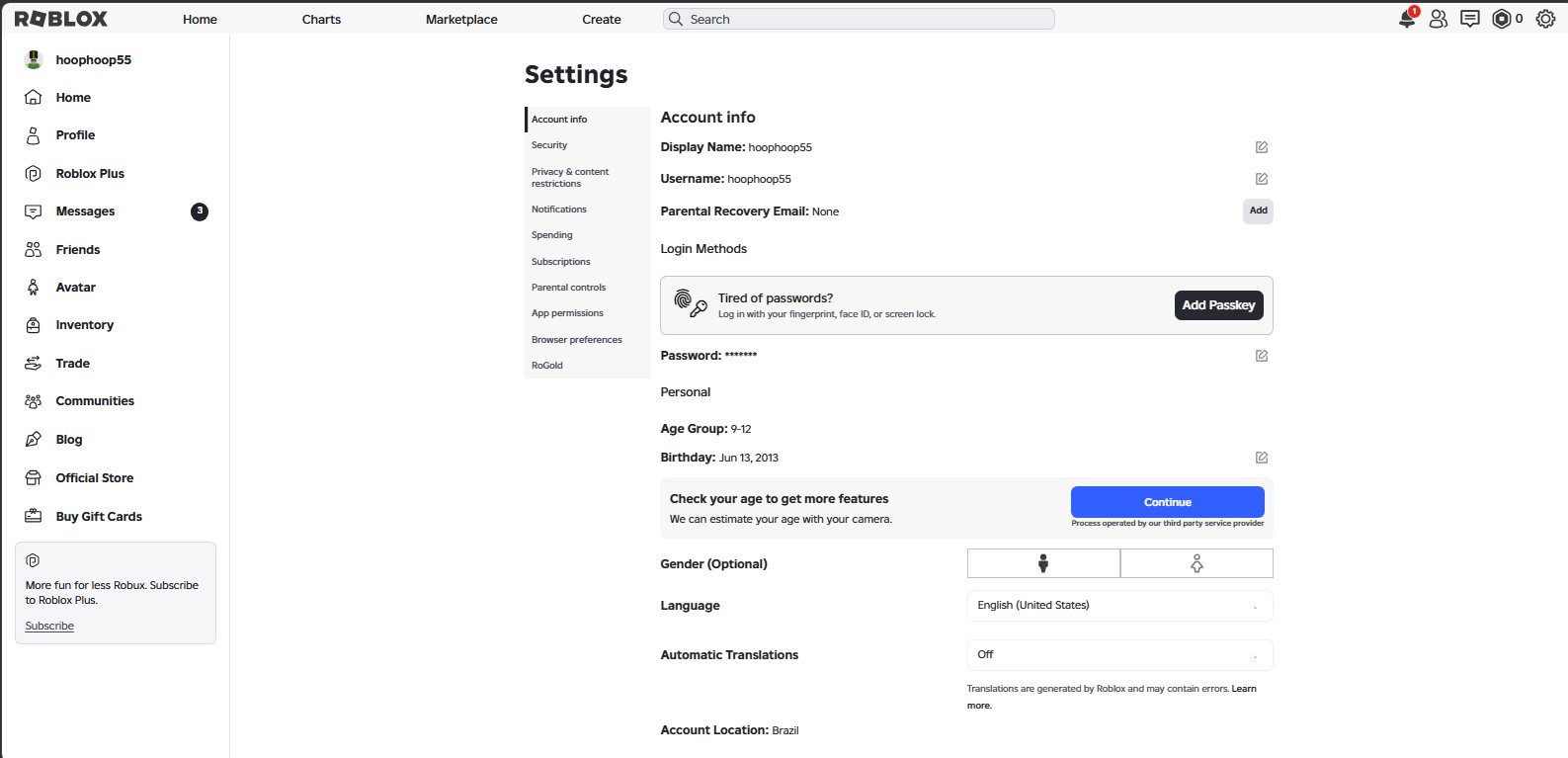Click the Subscribe link for Roblox Plus
This screenshot has width=1568, height=758.
pos(49,626)
